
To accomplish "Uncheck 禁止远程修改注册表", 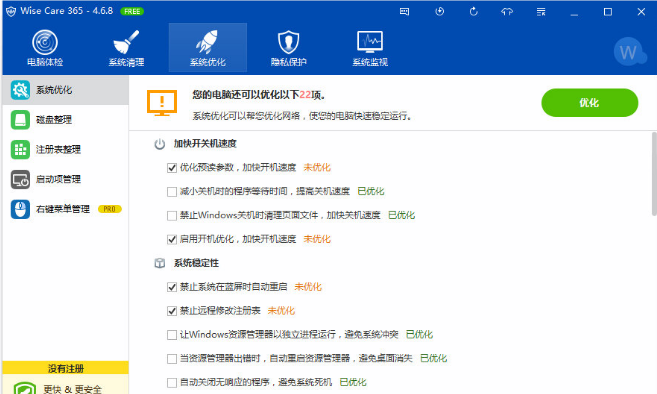I will (172, 311).
